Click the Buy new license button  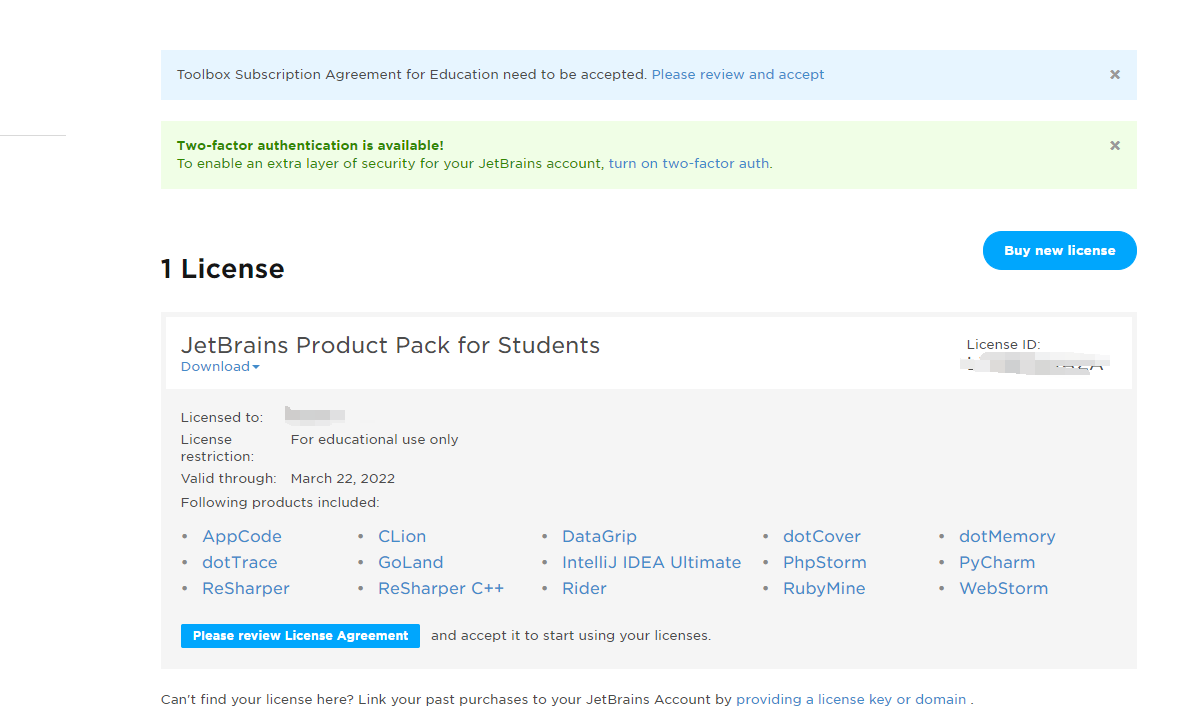(1059, 251)
